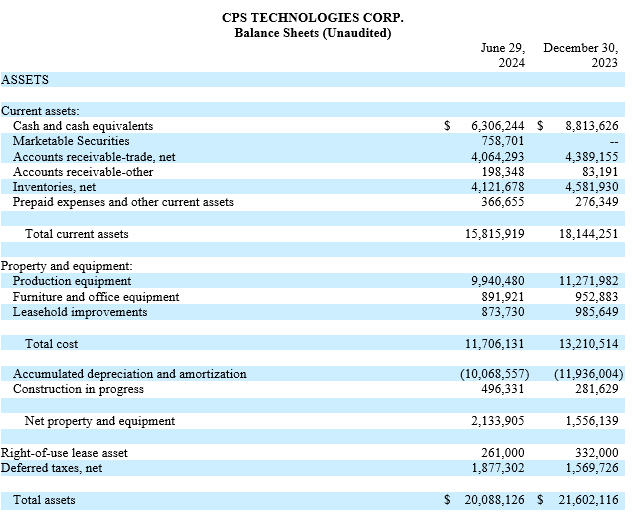Select the Accounts receivable-other label

point(83,172)
